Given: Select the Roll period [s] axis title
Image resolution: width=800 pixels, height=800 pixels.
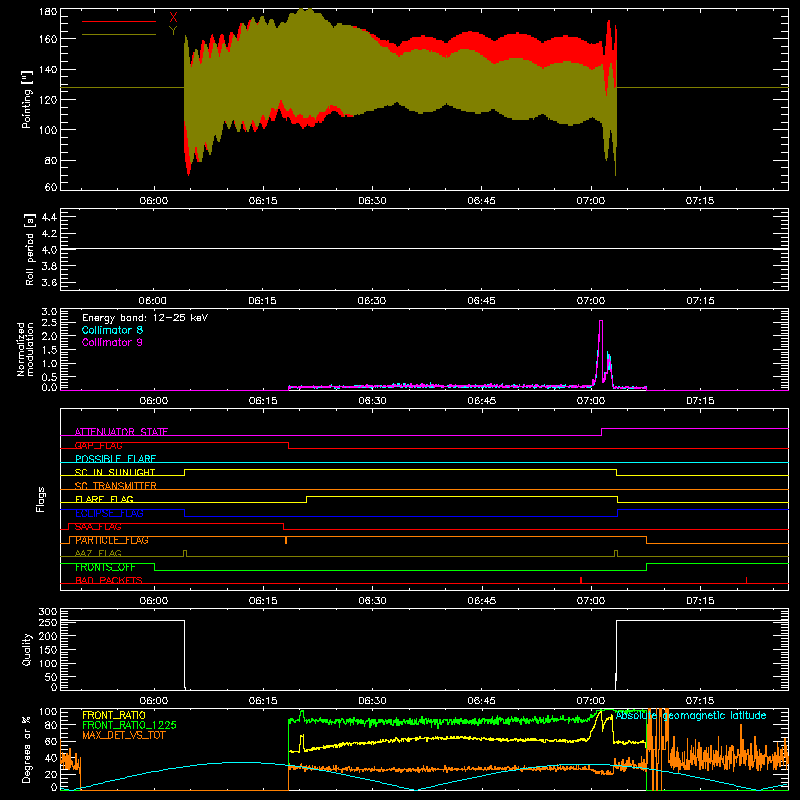Looking at the screenshot, I should [x=30, y=249].
